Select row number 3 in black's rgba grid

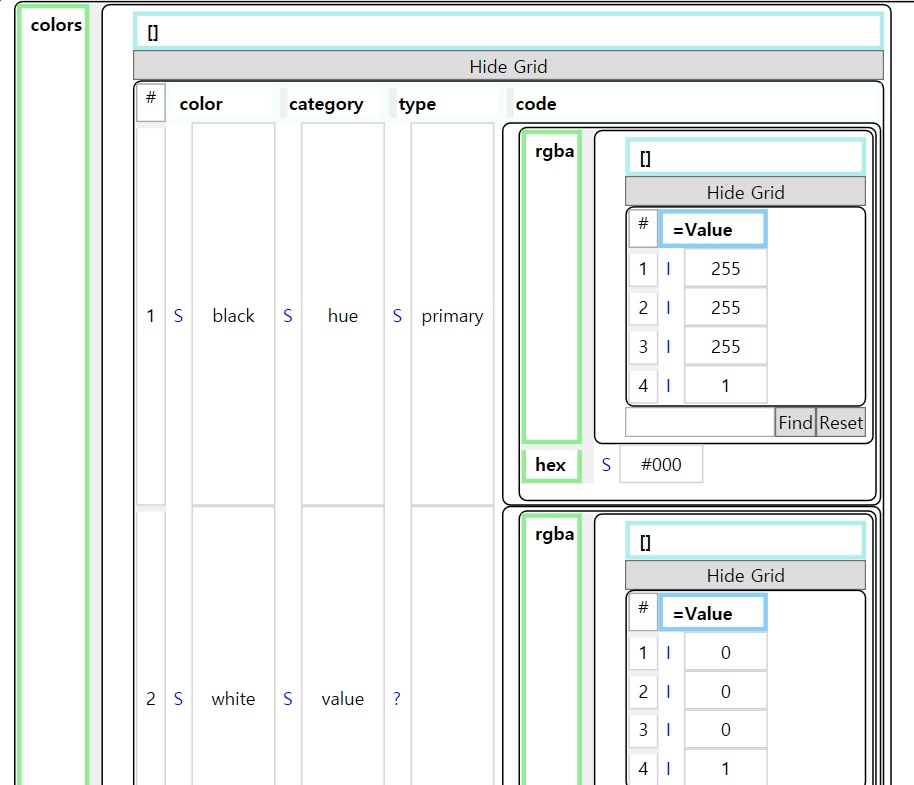(643, 346)
